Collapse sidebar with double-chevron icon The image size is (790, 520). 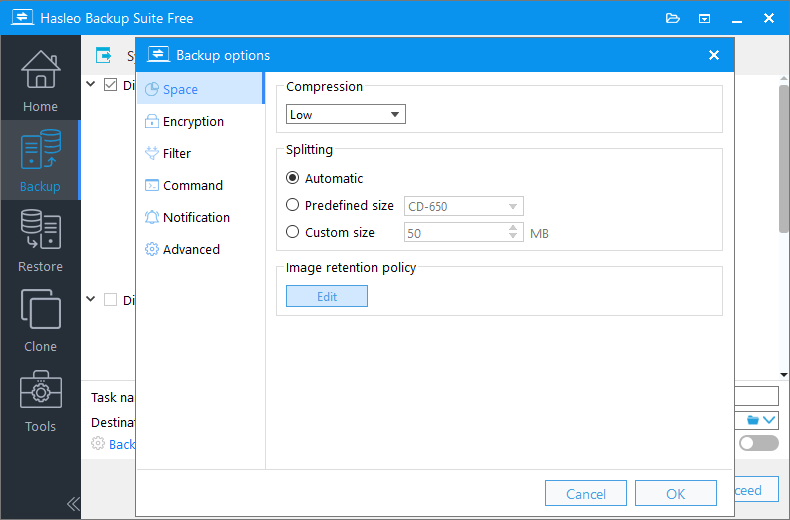click(72, 503)
